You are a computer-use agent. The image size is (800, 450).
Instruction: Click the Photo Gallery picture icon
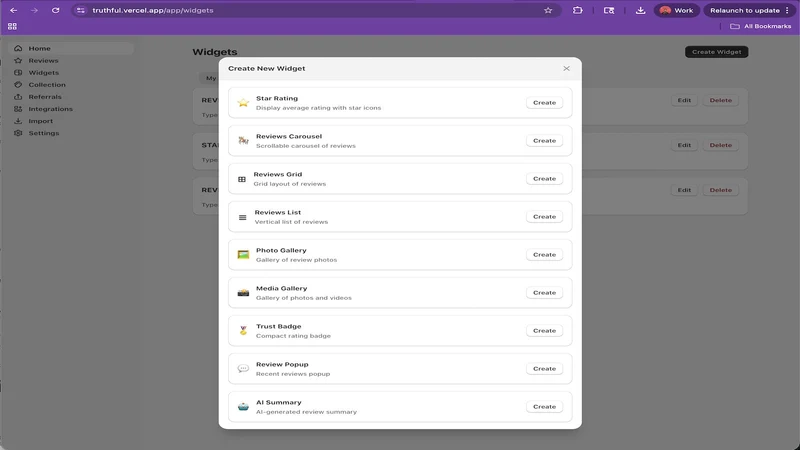click(243, 255)
